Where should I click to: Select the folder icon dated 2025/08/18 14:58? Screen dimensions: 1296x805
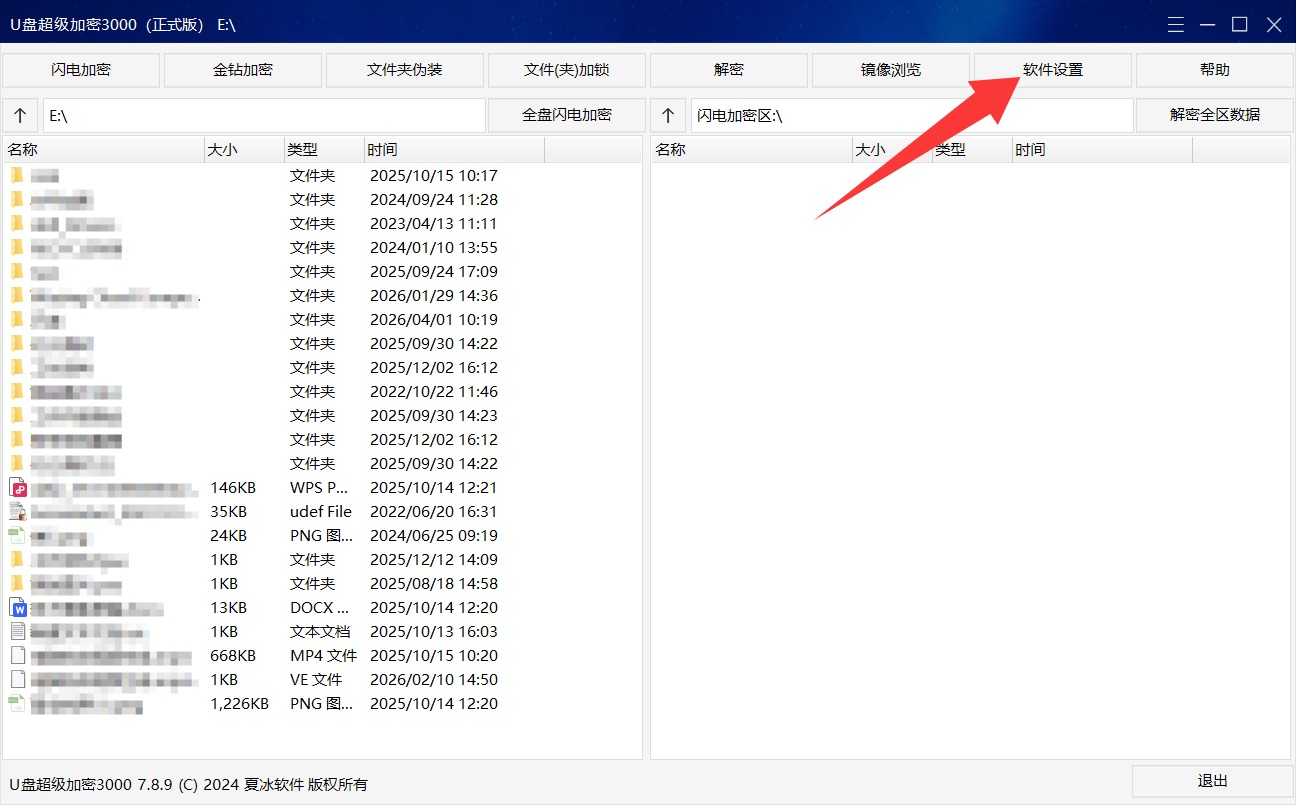[17, 583]
